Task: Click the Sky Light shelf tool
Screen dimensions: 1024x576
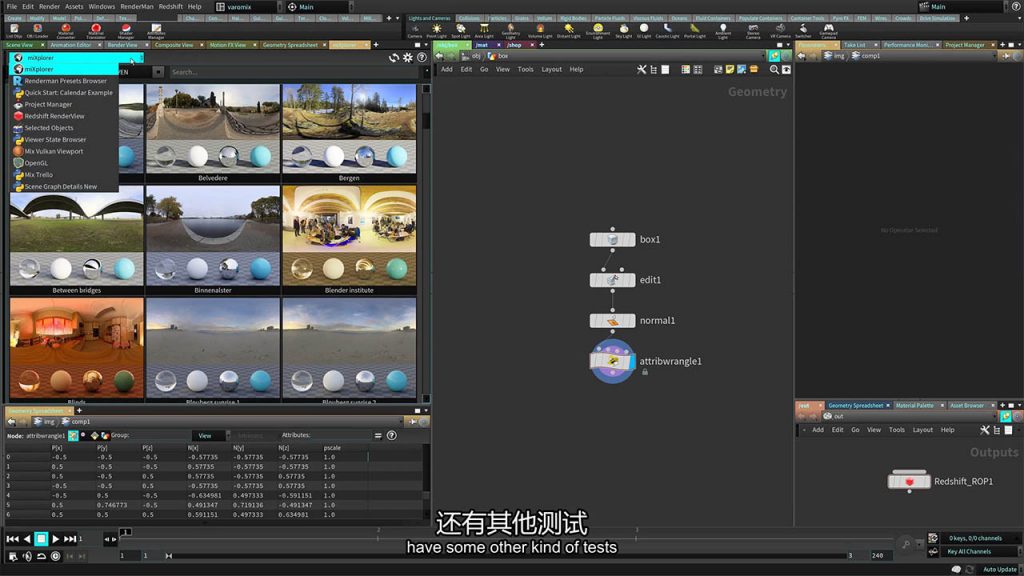Action: [x=624, y=31]
